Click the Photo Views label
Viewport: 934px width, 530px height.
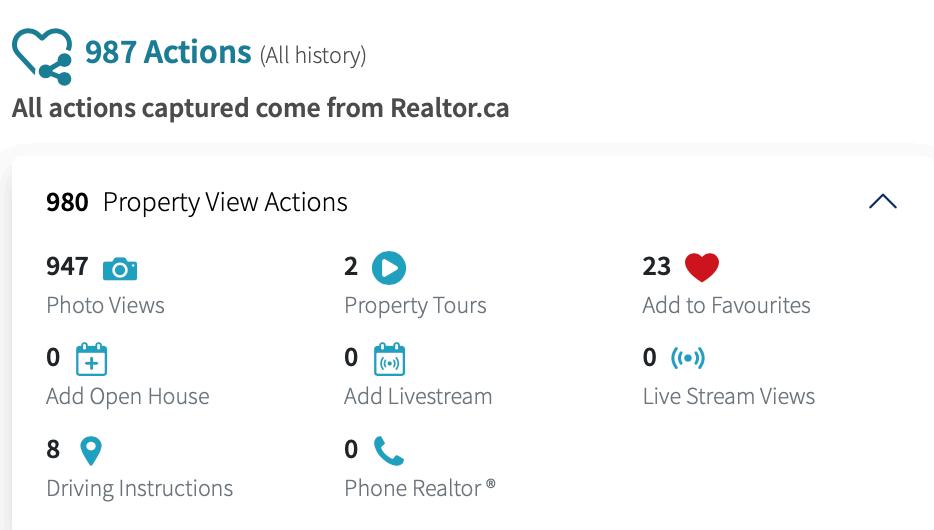click(105, 305)
